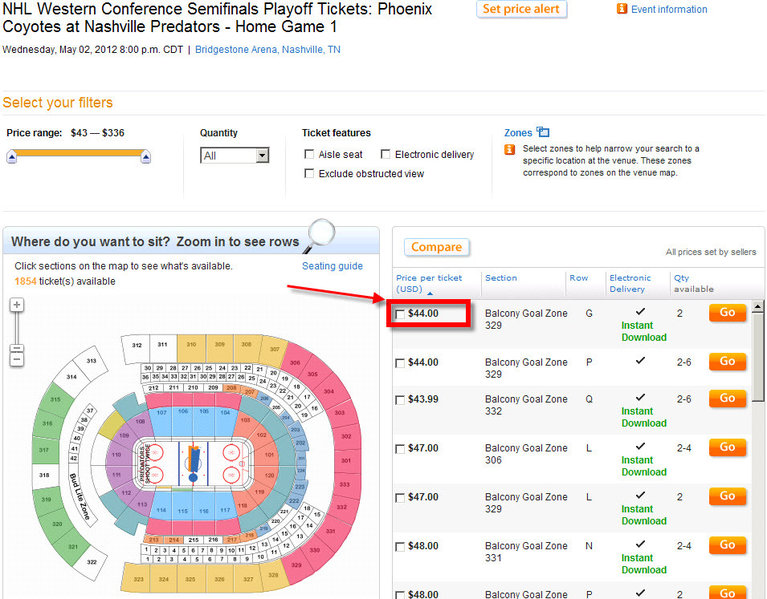
Task: Click the map zoom out minus icon
Action: pyautogui.click(x=17, y=360)
